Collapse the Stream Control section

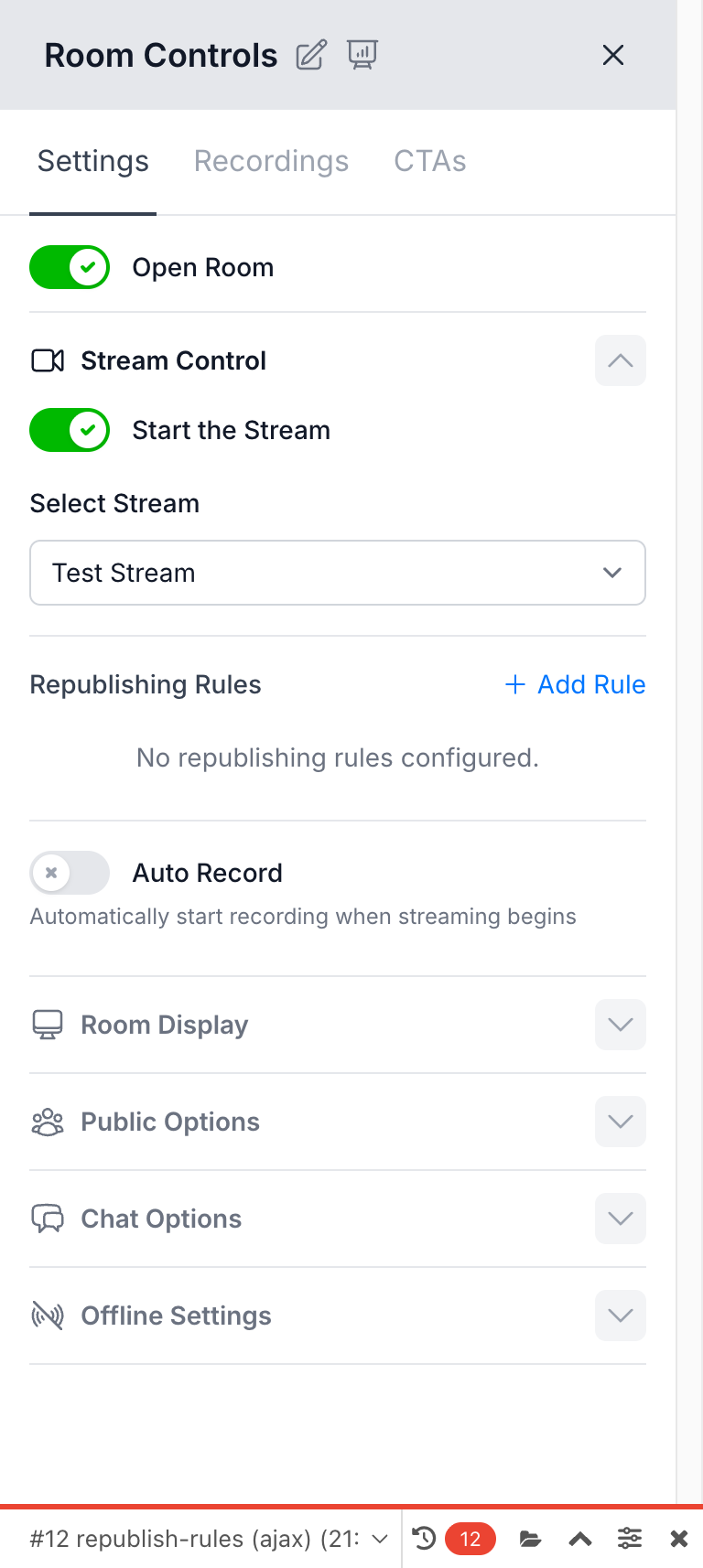pyautogui.click(x=620, y=360)
